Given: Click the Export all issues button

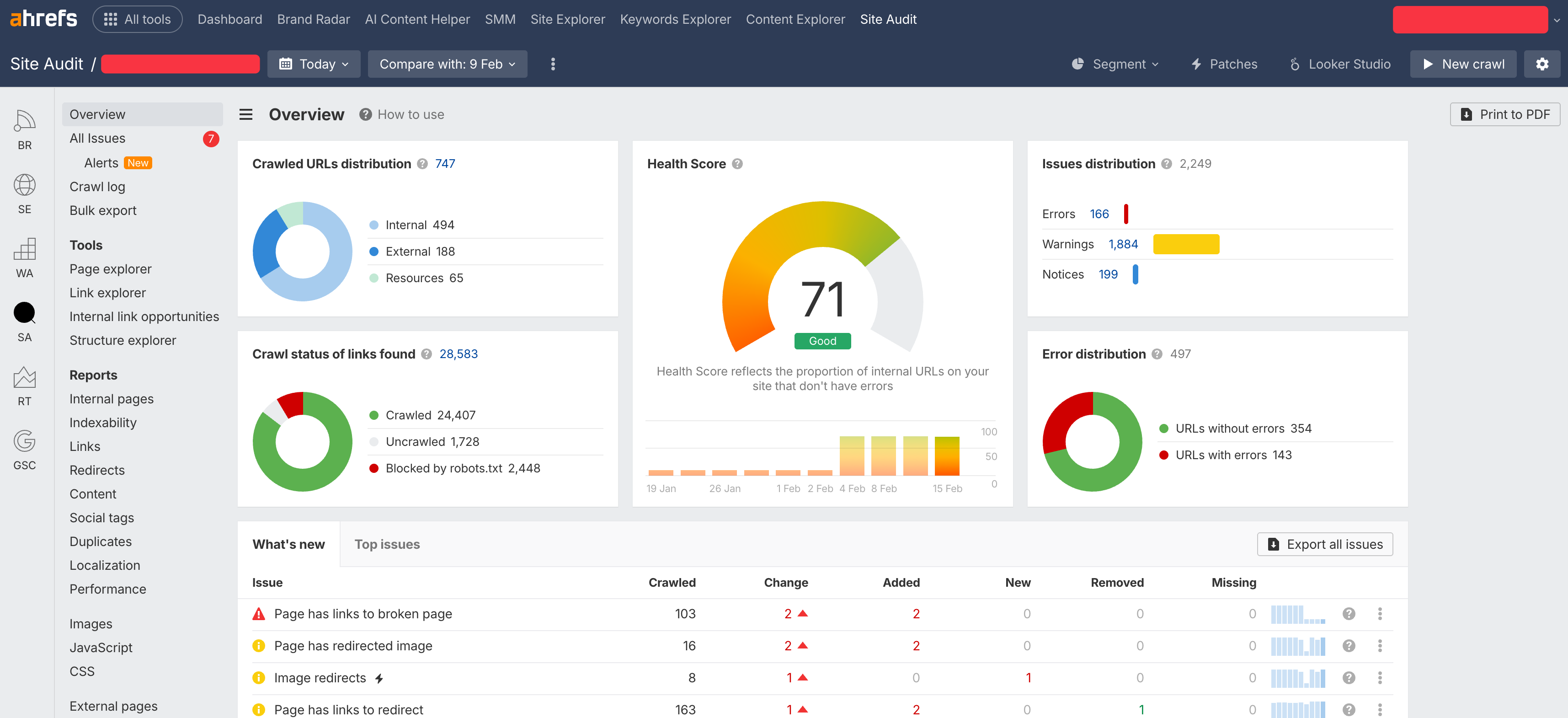Looking at the screenshot, I should coord(1324,544).
